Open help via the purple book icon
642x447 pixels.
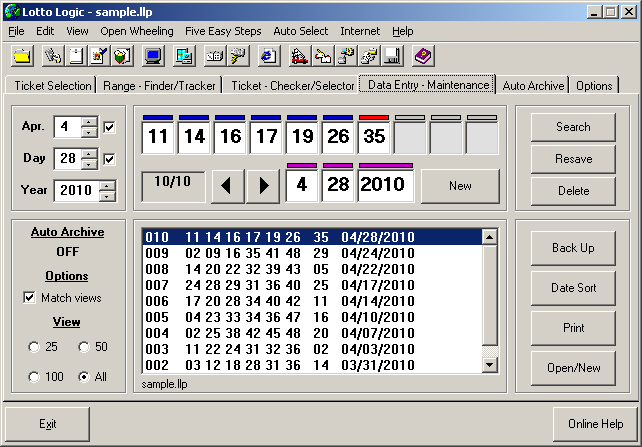point(423,56)
